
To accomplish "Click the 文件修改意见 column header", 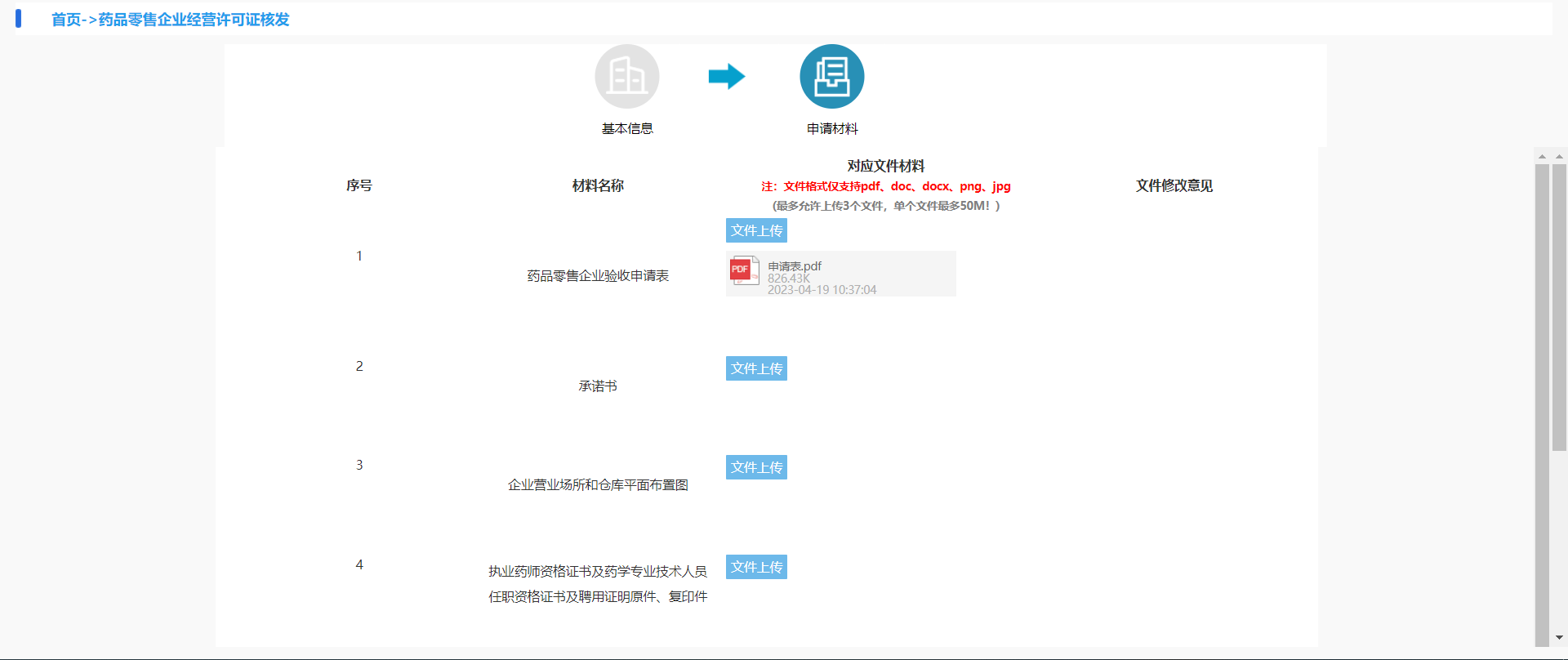I will click(1174, 186).
